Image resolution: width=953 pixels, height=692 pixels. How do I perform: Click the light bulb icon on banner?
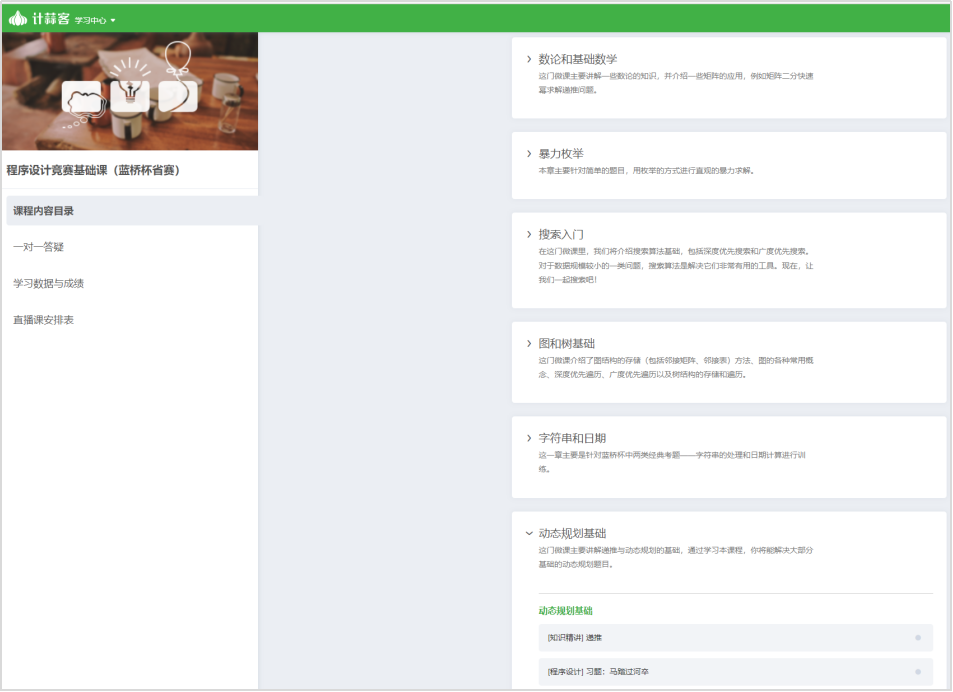click(130, 94)
